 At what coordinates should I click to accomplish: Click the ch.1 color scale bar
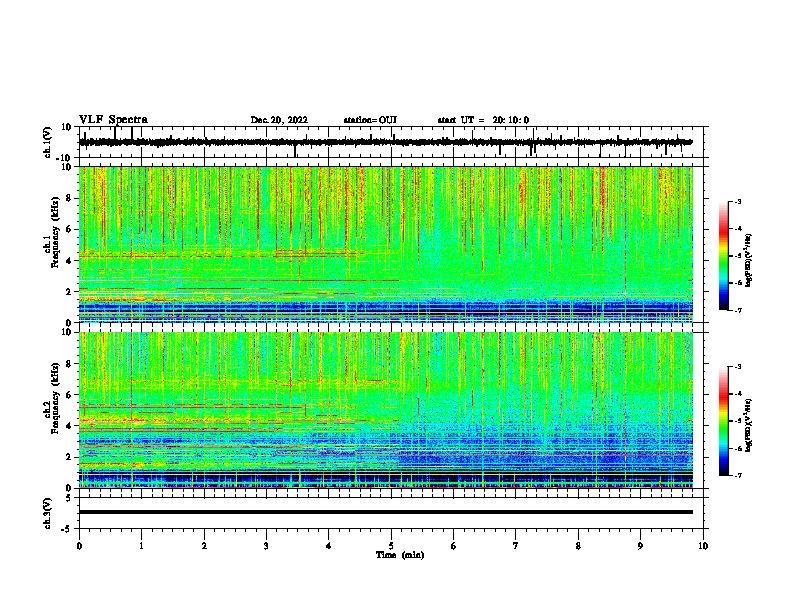click(723, 256)
